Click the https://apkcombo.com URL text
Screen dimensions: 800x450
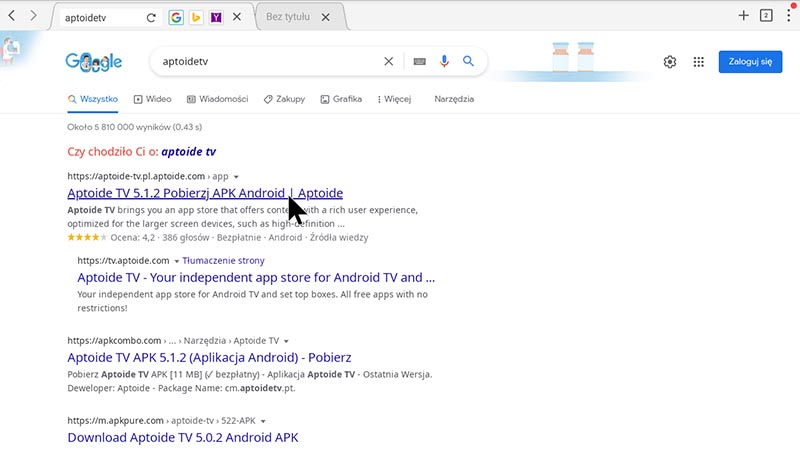[114, 340]
